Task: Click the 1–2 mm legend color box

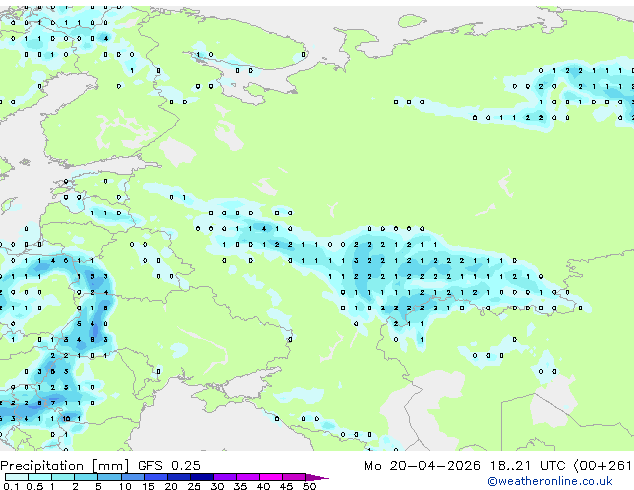Action: point(63,477)
